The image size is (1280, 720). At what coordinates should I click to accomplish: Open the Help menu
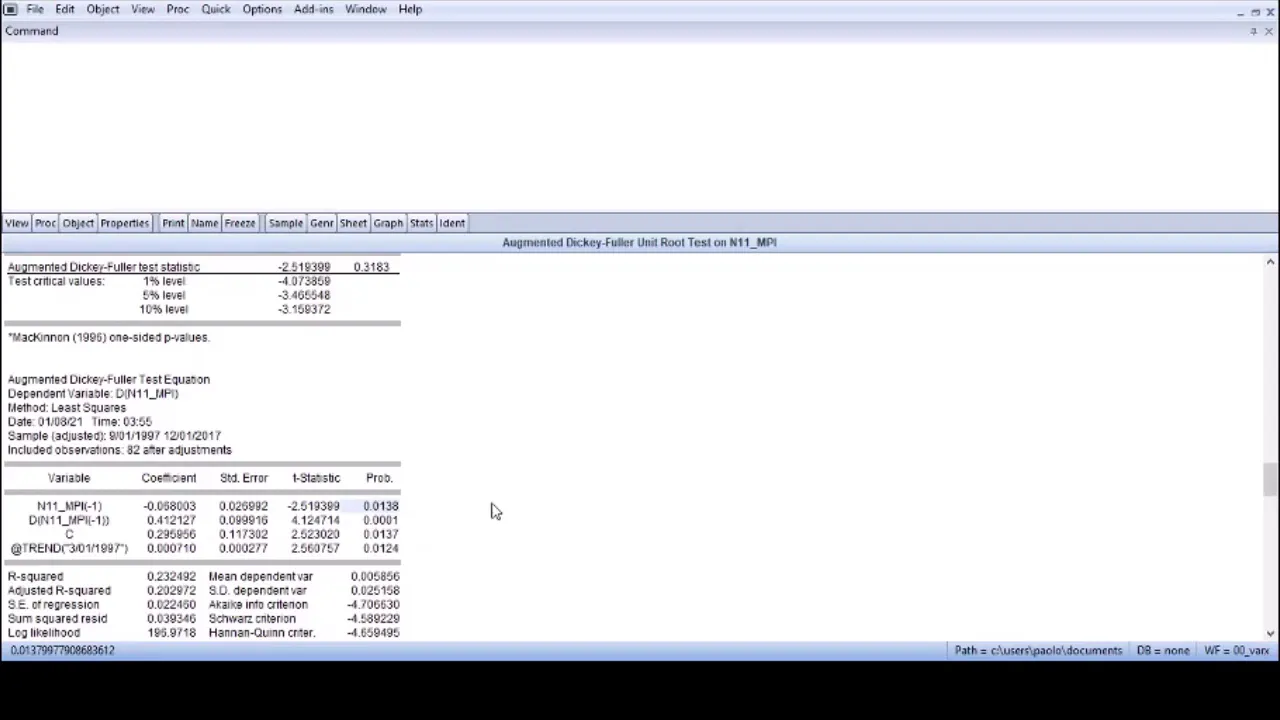(x=410, y=9)
